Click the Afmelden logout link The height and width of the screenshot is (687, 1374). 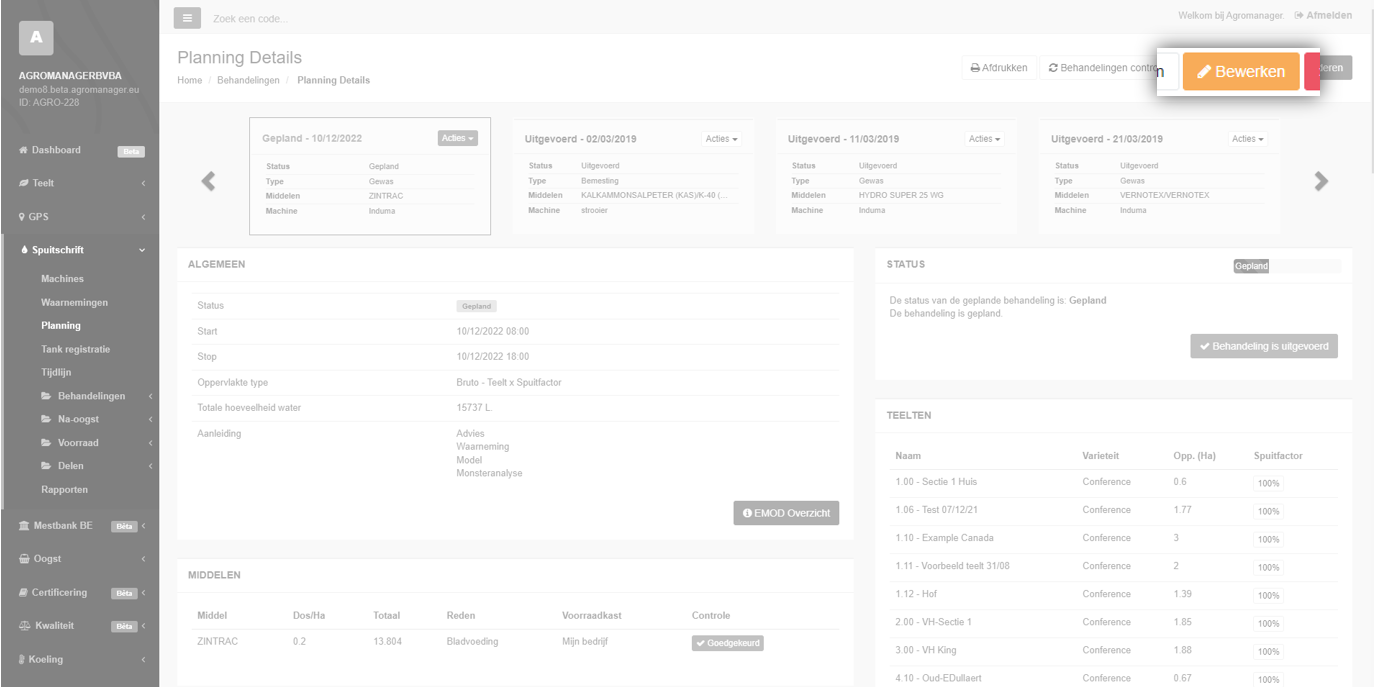1323,16
